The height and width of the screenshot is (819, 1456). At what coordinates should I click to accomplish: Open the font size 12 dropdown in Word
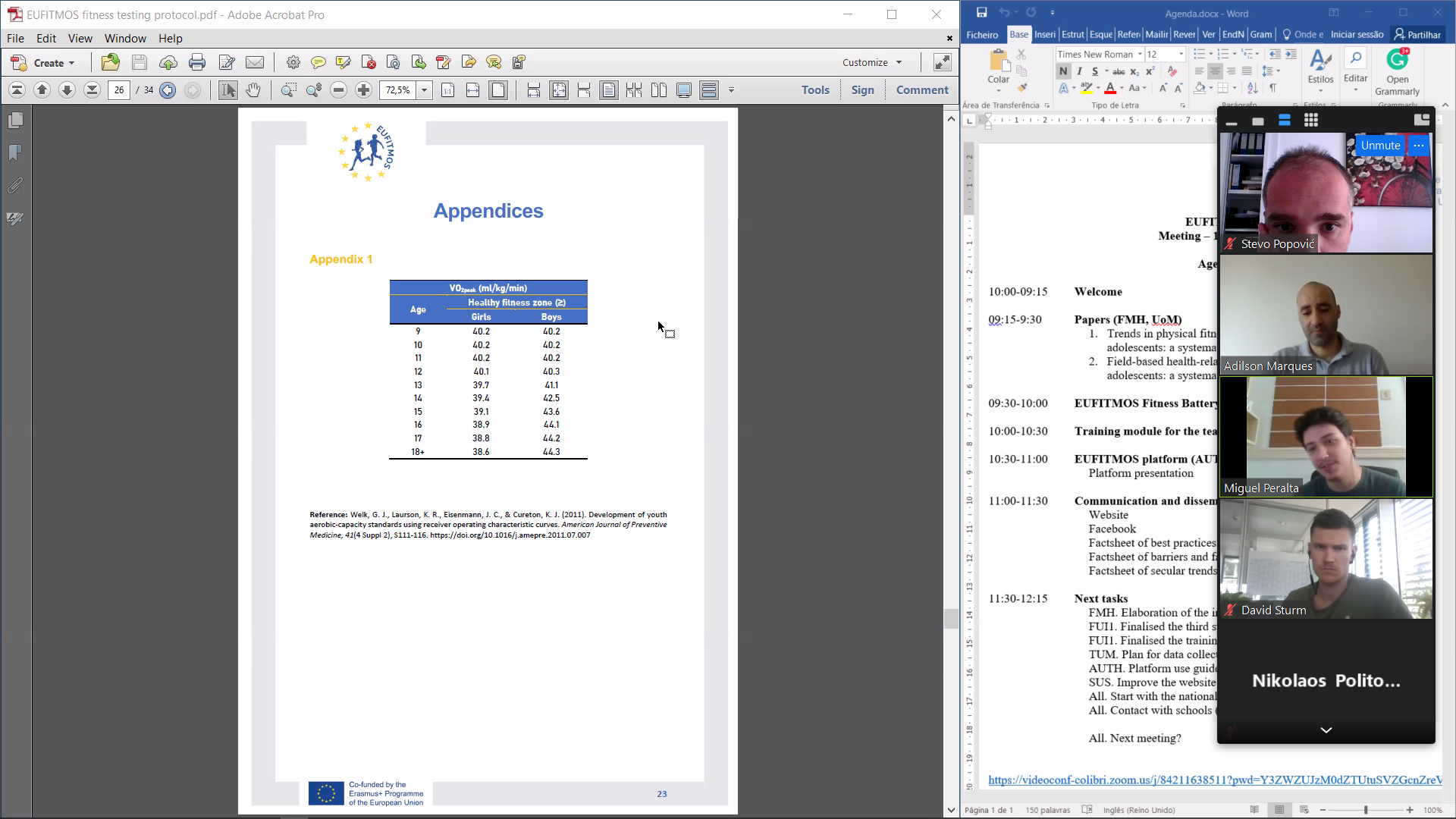[1181, 54]
